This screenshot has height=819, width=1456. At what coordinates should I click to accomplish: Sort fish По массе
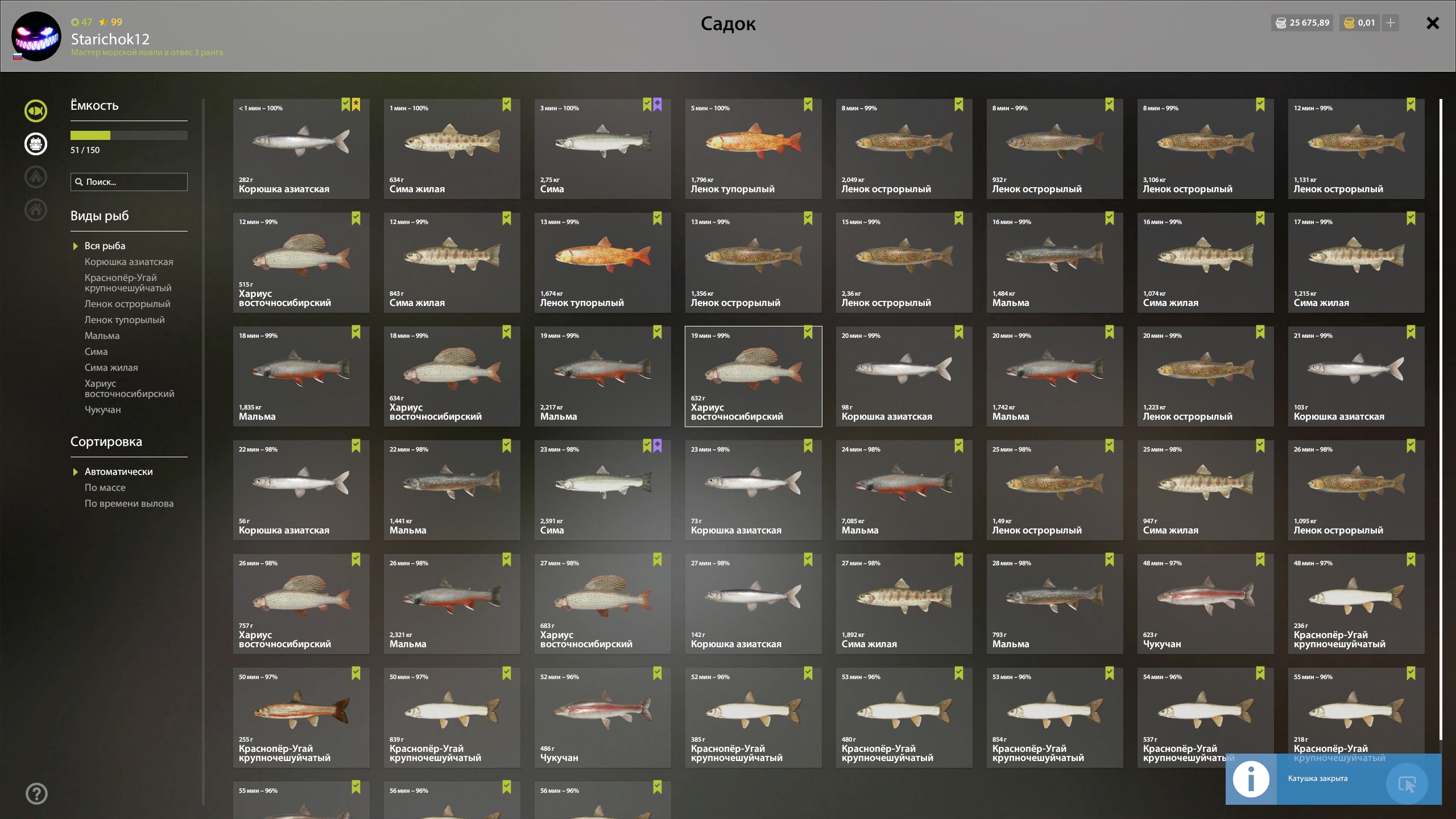click(105, 487)
